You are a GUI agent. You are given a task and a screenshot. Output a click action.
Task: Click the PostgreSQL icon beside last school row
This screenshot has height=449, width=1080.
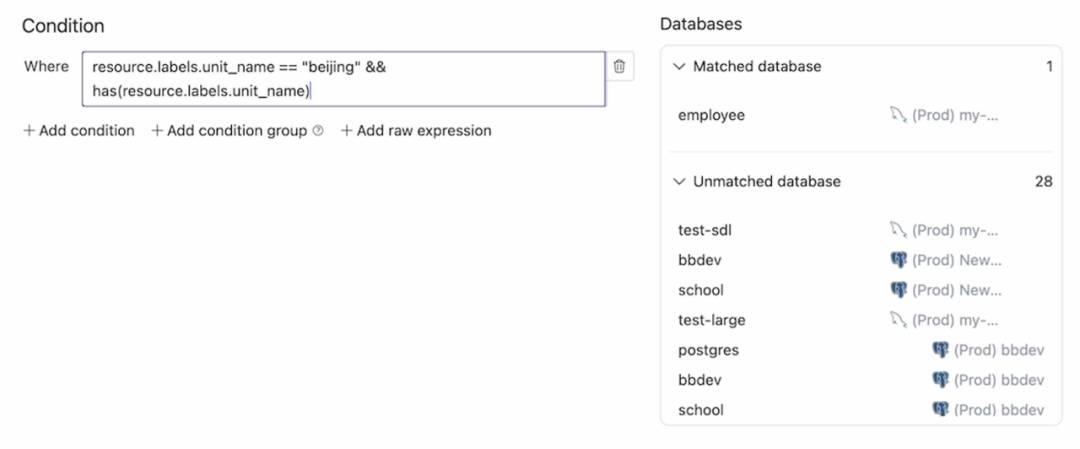[x=940, y=410]
